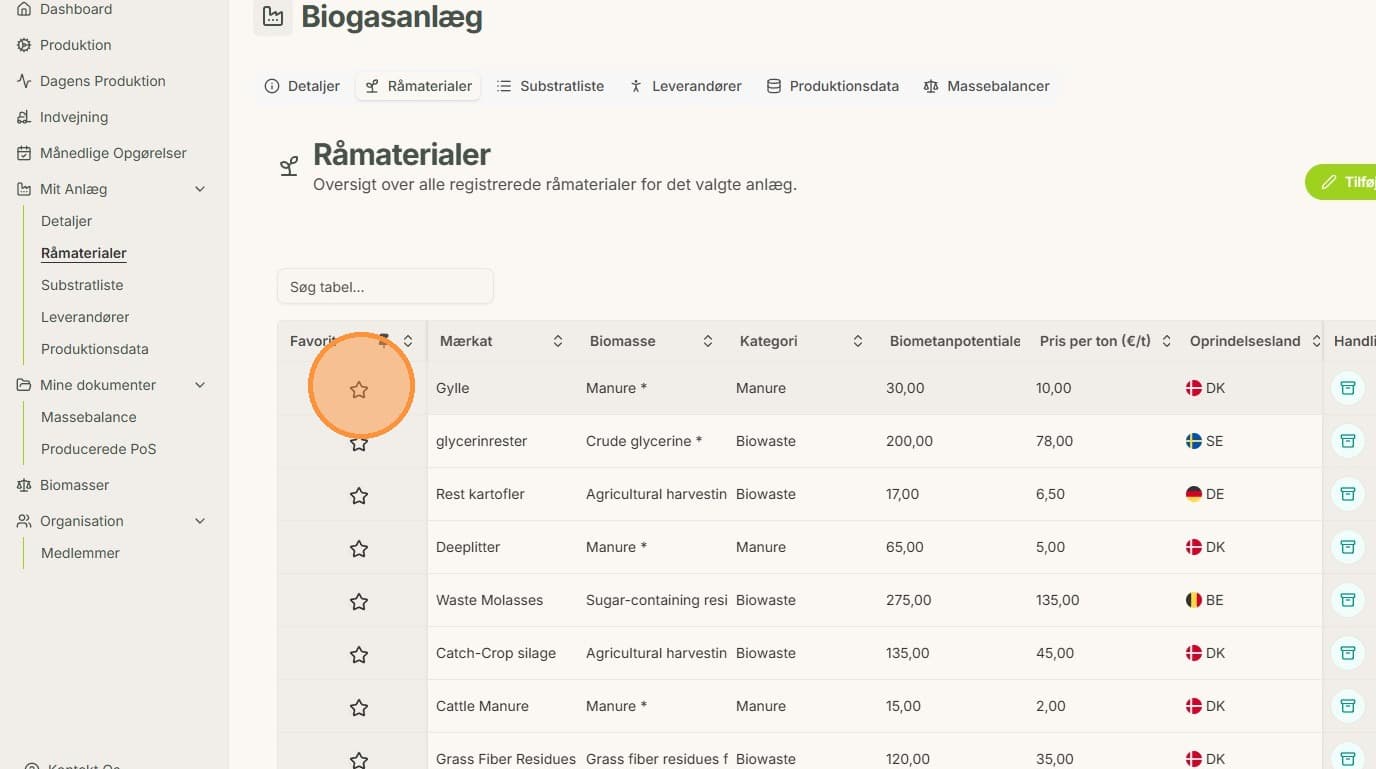Viewport: 1376px width, 769px height.
Task: Toggle favorite star for Gylle row
Action: tap(359, 389)
